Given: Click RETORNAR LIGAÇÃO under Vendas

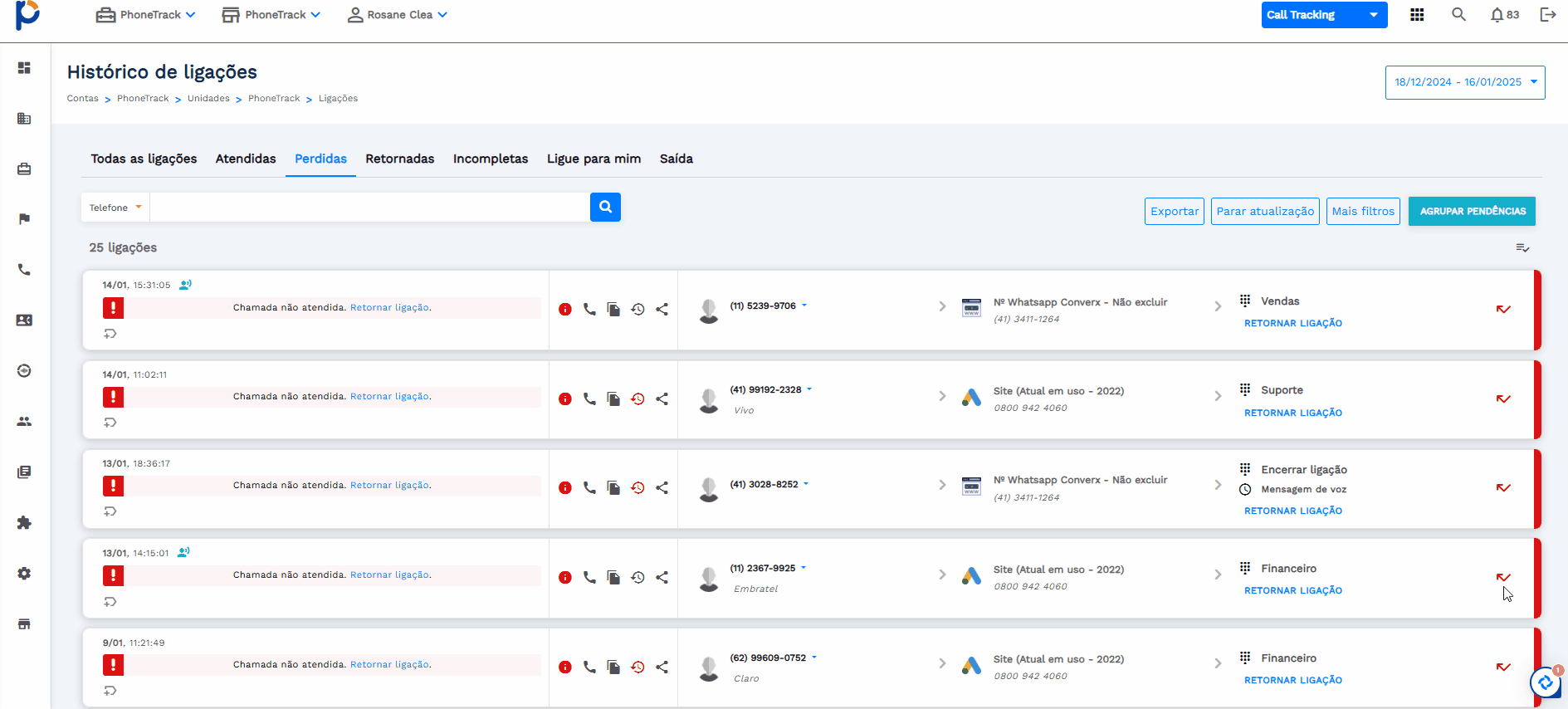Looking at the screenshot, I should 1292,324.
